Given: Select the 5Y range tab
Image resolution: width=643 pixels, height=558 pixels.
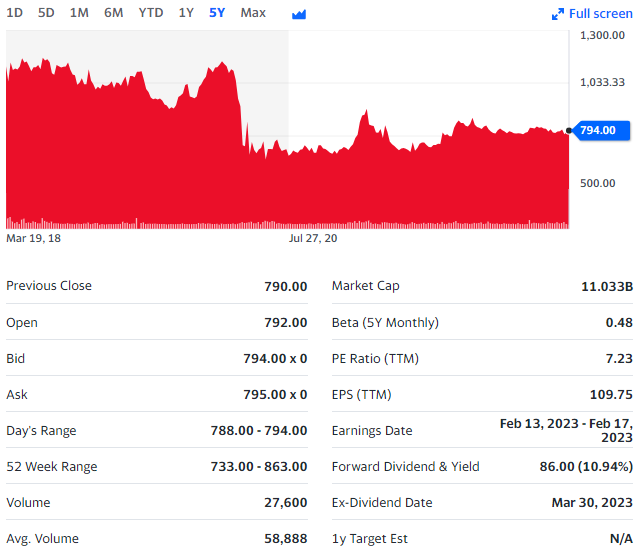Looking at the screenshot, I should (217, 13).
